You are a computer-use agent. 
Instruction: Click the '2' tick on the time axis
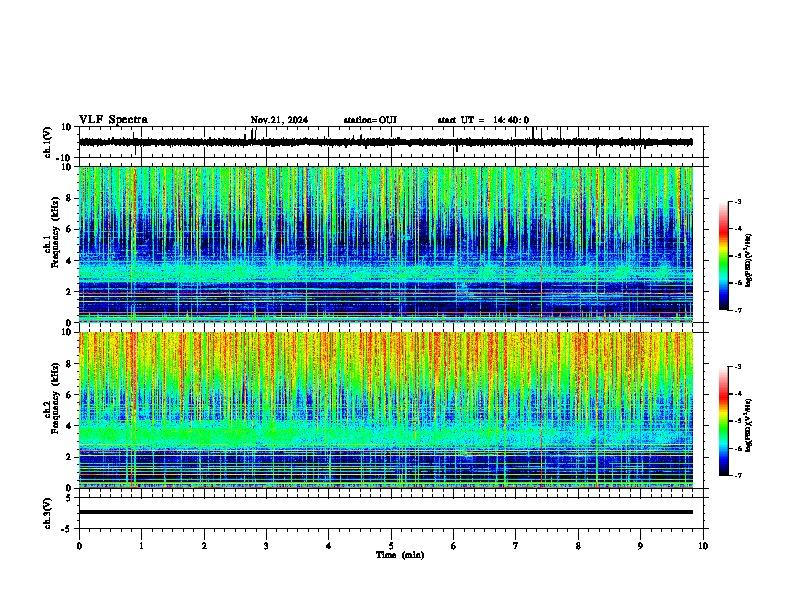[x=204, y=546]
